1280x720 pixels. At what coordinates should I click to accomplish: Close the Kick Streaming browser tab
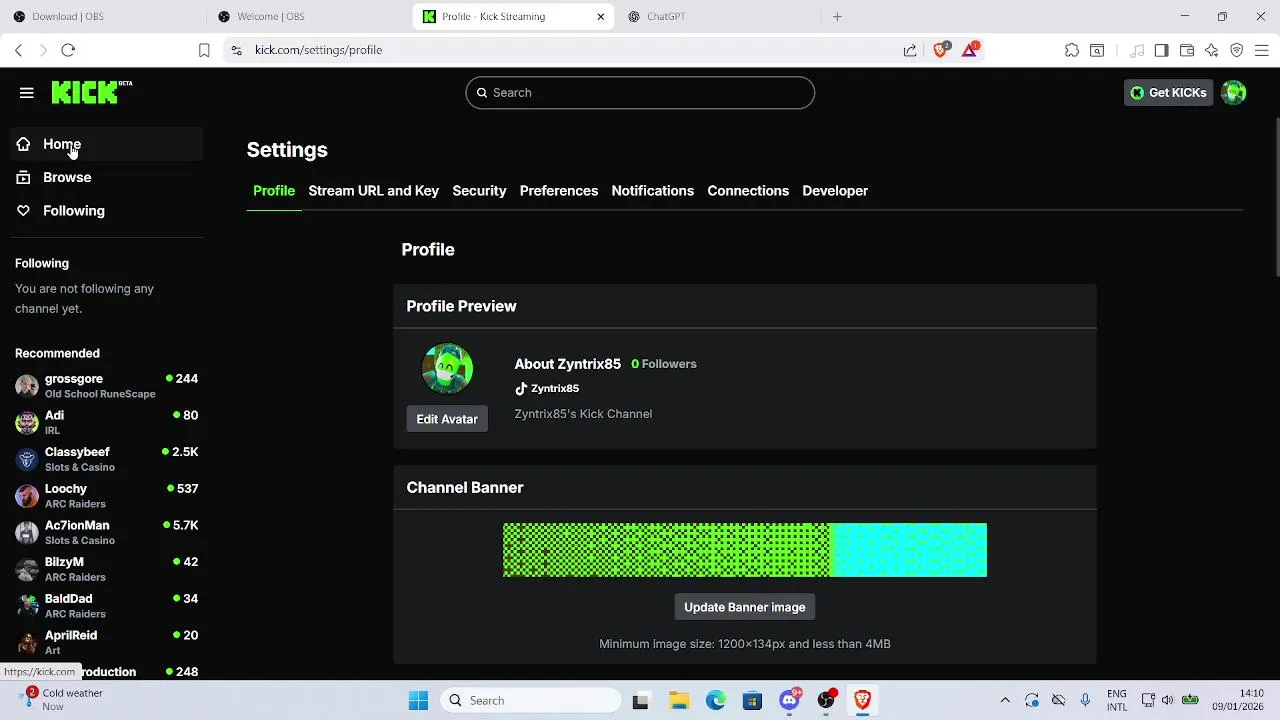[x=600, y=16]
